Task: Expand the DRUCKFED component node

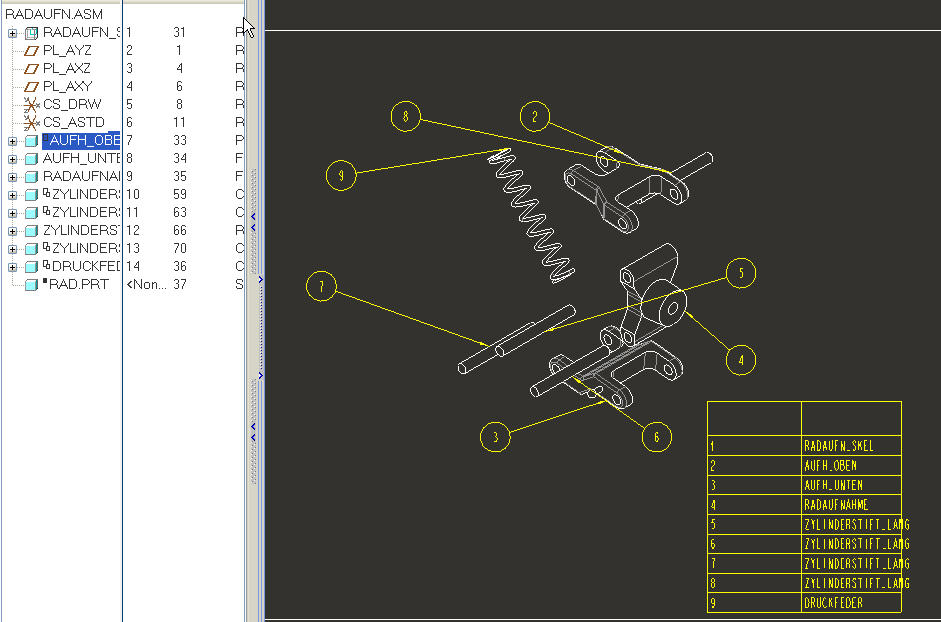Action: tap(12, 267)
